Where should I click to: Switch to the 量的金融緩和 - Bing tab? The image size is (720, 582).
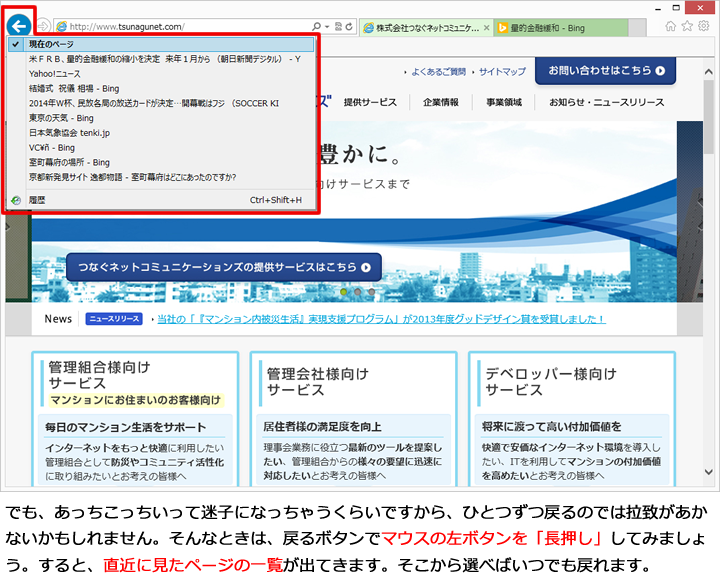pyautogui.click(x=561, y=28)
